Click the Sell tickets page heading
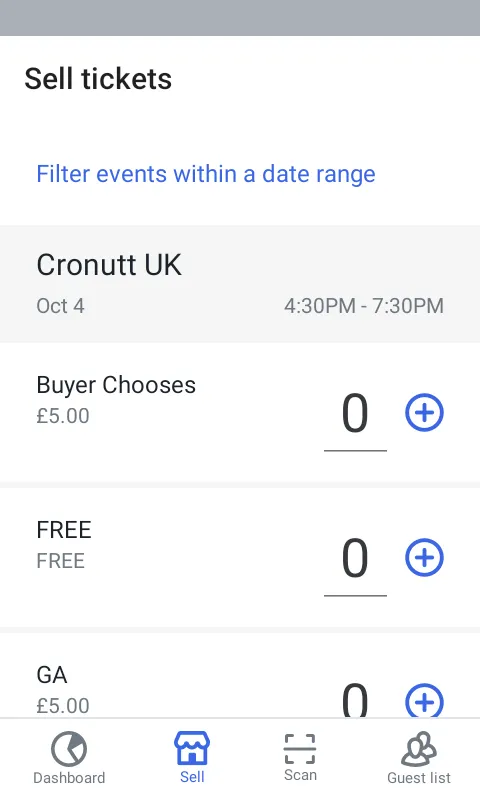The height and width of the screenshot is (800, 480). (x=98, y=79)
